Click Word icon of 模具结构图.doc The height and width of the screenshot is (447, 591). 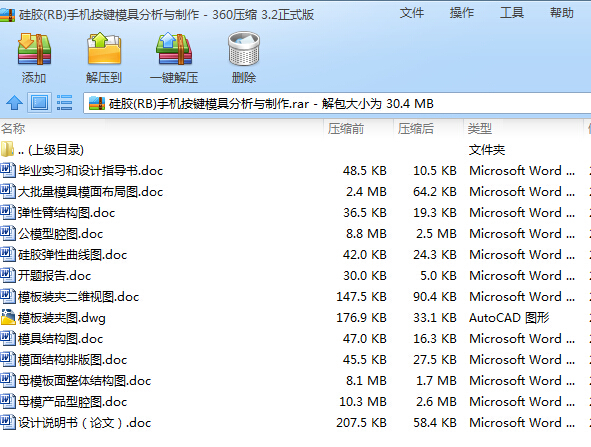tap(8, 338)
